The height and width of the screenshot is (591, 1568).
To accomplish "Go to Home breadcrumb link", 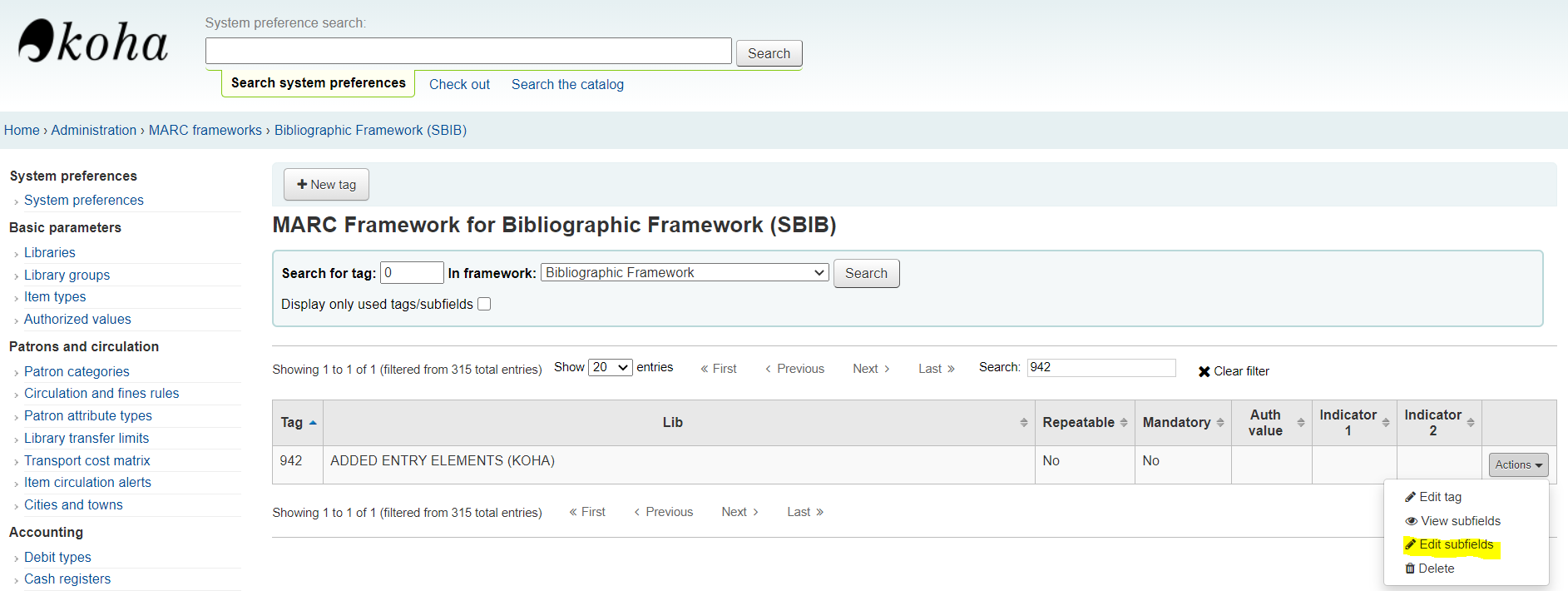I will [x=22, y=130].
